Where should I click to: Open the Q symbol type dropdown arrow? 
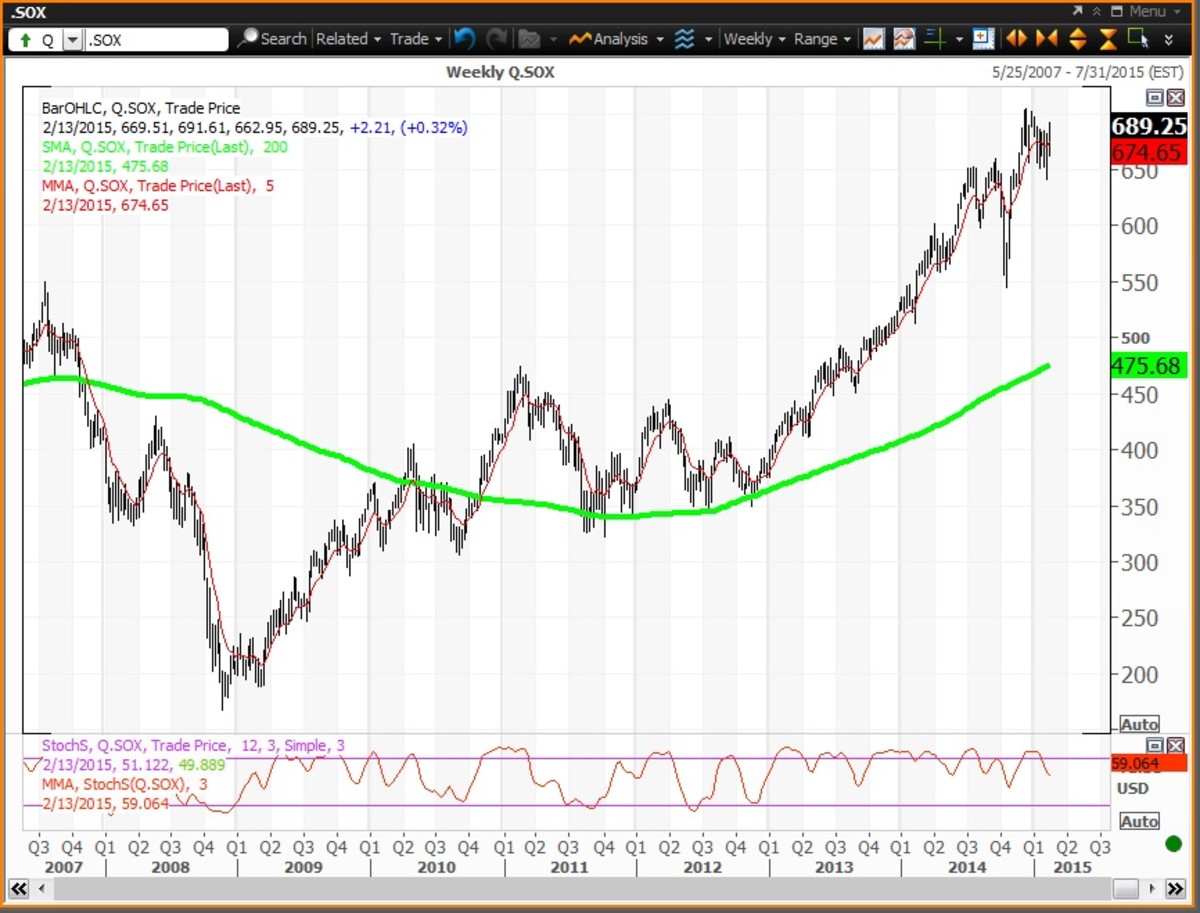(72, 41)
